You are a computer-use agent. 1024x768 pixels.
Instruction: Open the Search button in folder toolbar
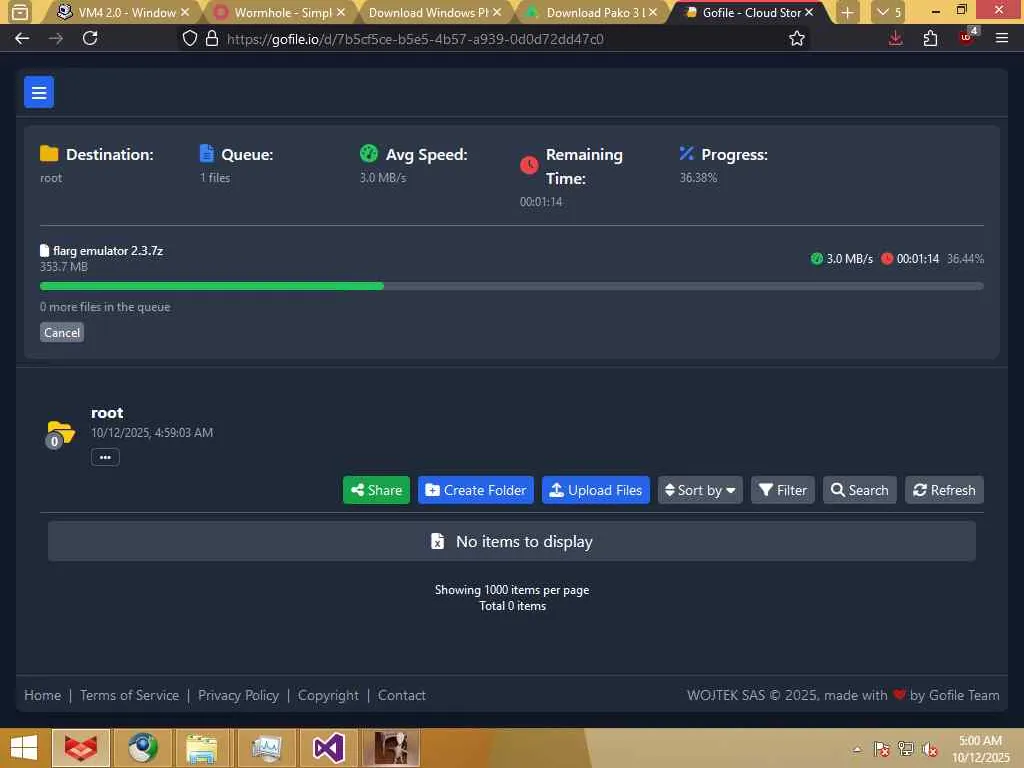pyautogui.click(x=859, y=490)
